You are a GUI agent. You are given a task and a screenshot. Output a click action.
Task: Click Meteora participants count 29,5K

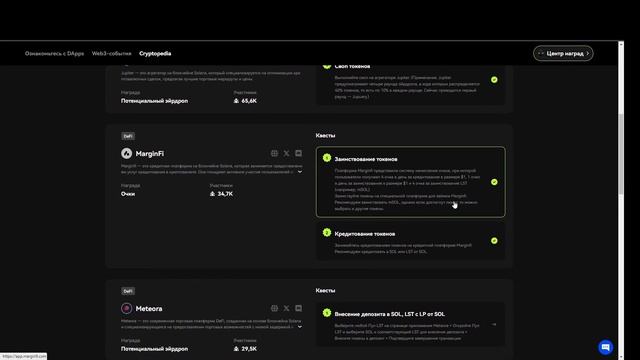tap(245, 349)
